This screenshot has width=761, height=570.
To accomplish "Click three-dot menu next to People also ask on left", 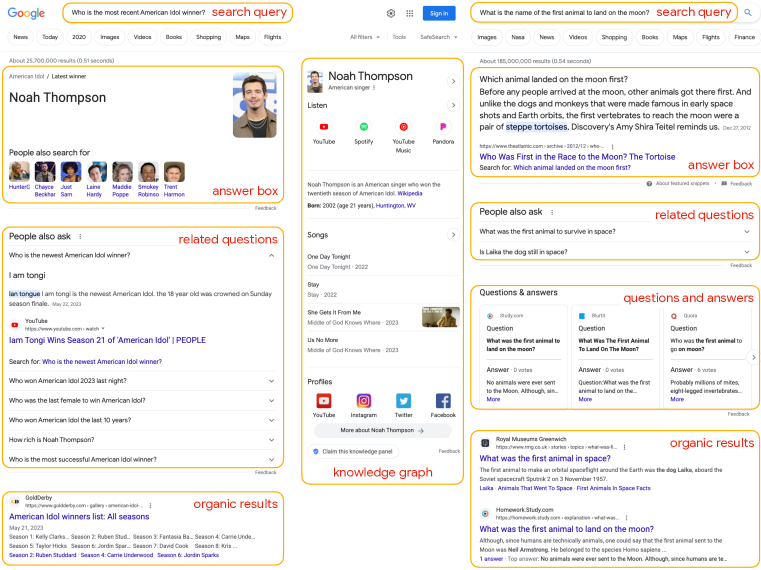I will [80, 237].
